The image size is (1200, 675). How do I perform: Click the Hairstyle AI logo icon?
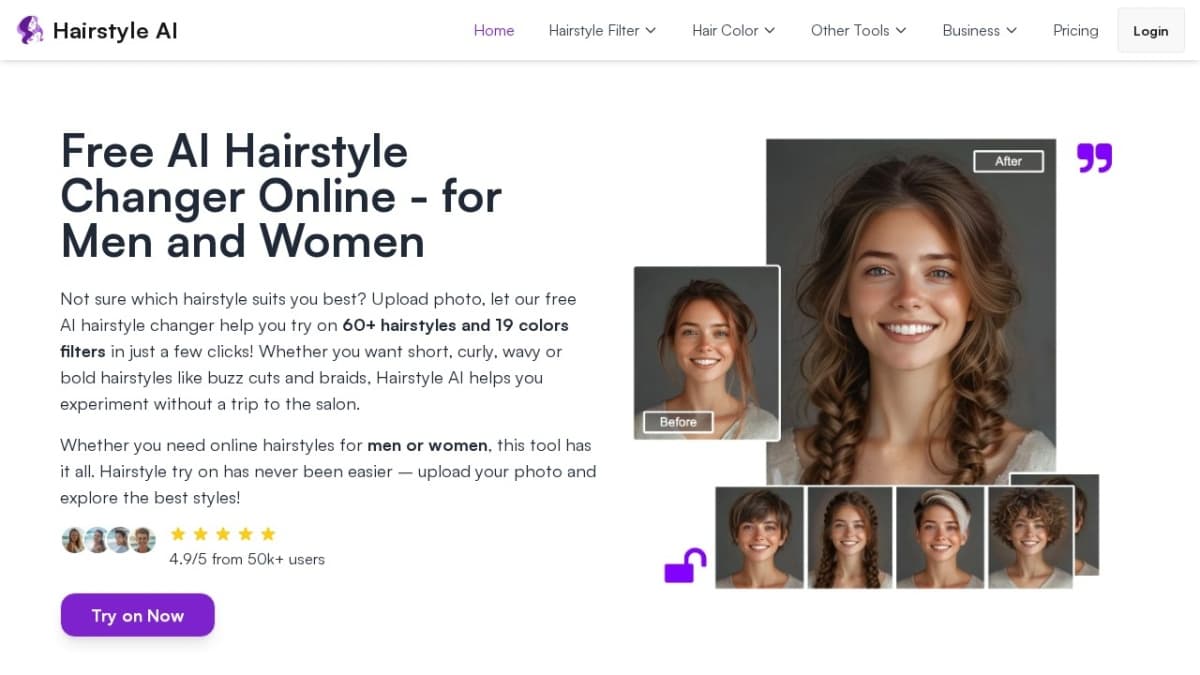pyautogui.click(x=30, y=30)
